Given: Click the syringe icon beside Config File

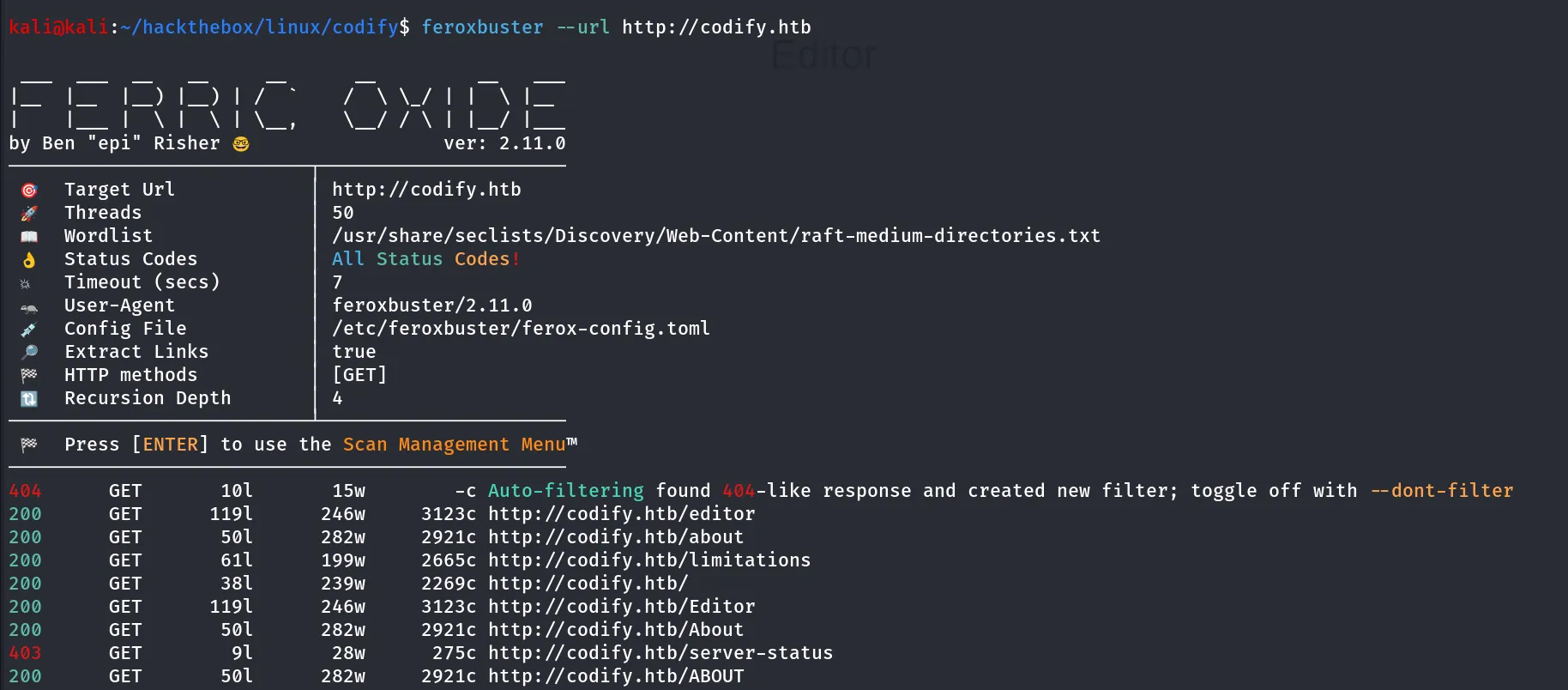Looking at the screenshot, I should click(29, 329).
